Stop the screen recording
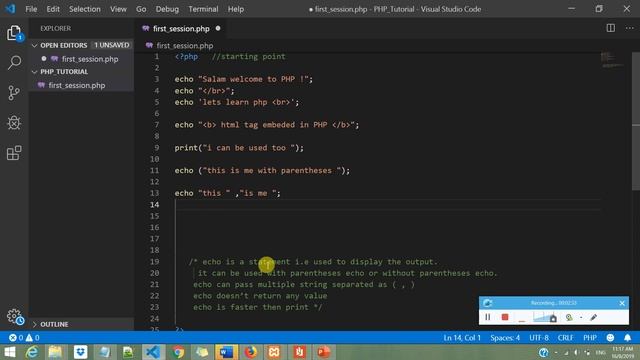Image resolution: width=640 pixels, height=360 pixels. (x=505, y=317)
